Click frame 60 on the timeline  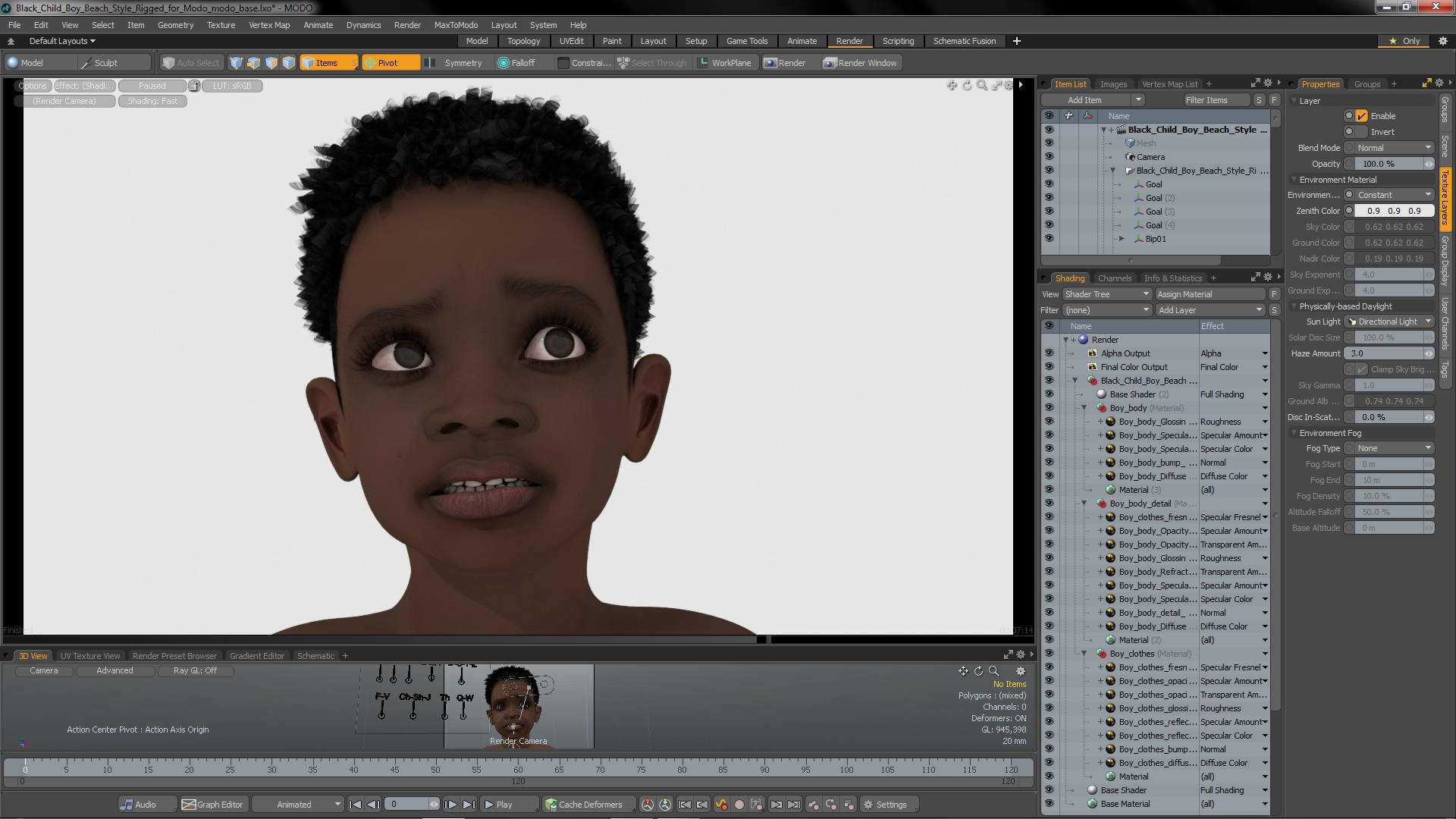(518, 768)
